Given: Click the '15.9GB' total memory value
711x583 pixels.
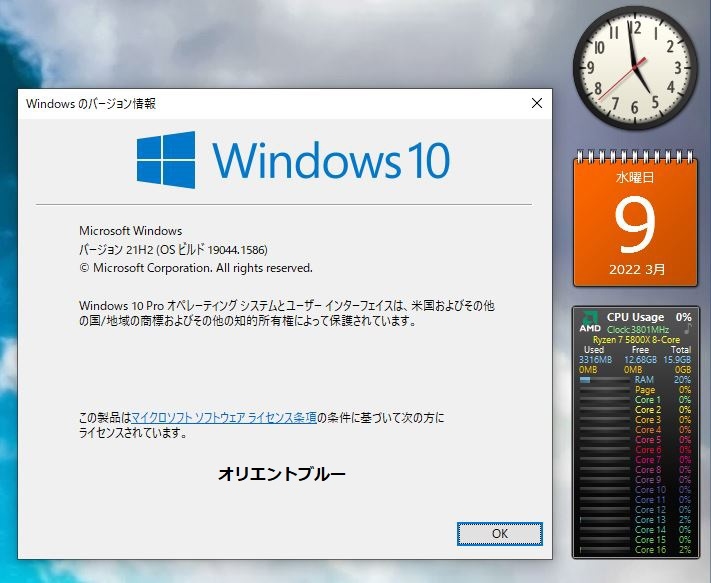Looking at the screenshot, I should (x=677, y=360).
